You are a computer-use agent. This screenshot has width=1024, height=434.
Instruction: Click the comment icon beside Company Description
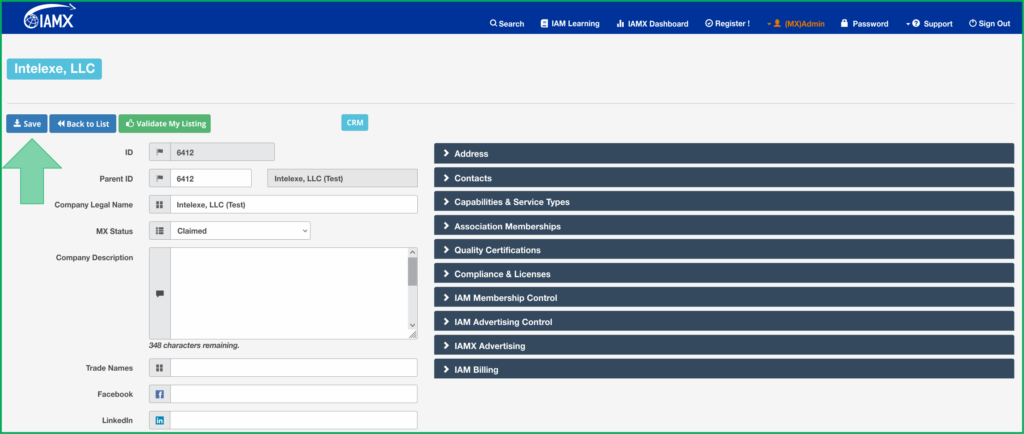point(159,293)
